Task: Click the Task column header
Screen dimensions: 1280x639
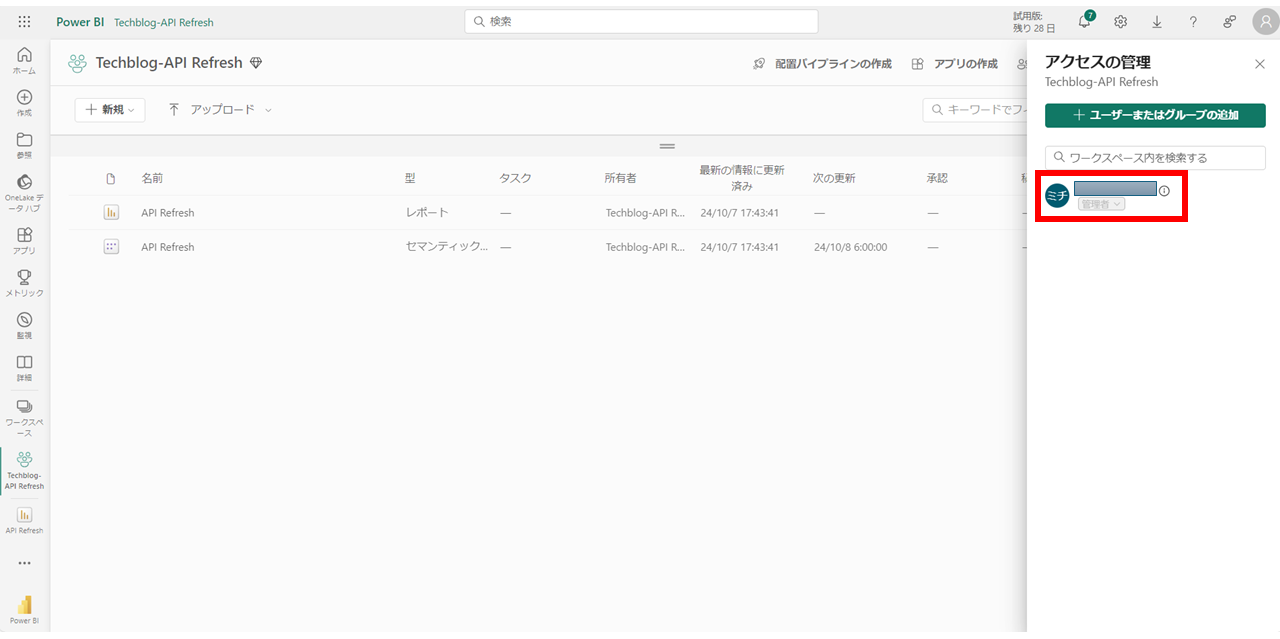Action: coord(515,178)
